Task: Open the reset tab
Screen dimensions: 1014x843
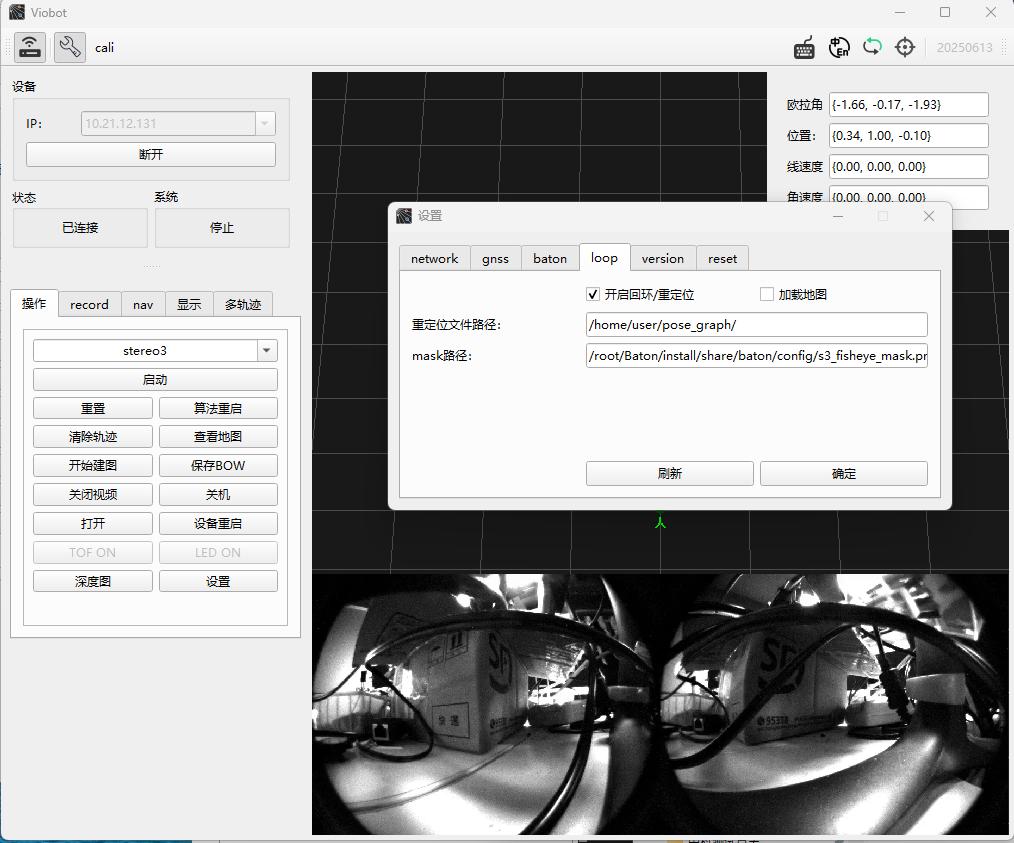Action: 722,259
